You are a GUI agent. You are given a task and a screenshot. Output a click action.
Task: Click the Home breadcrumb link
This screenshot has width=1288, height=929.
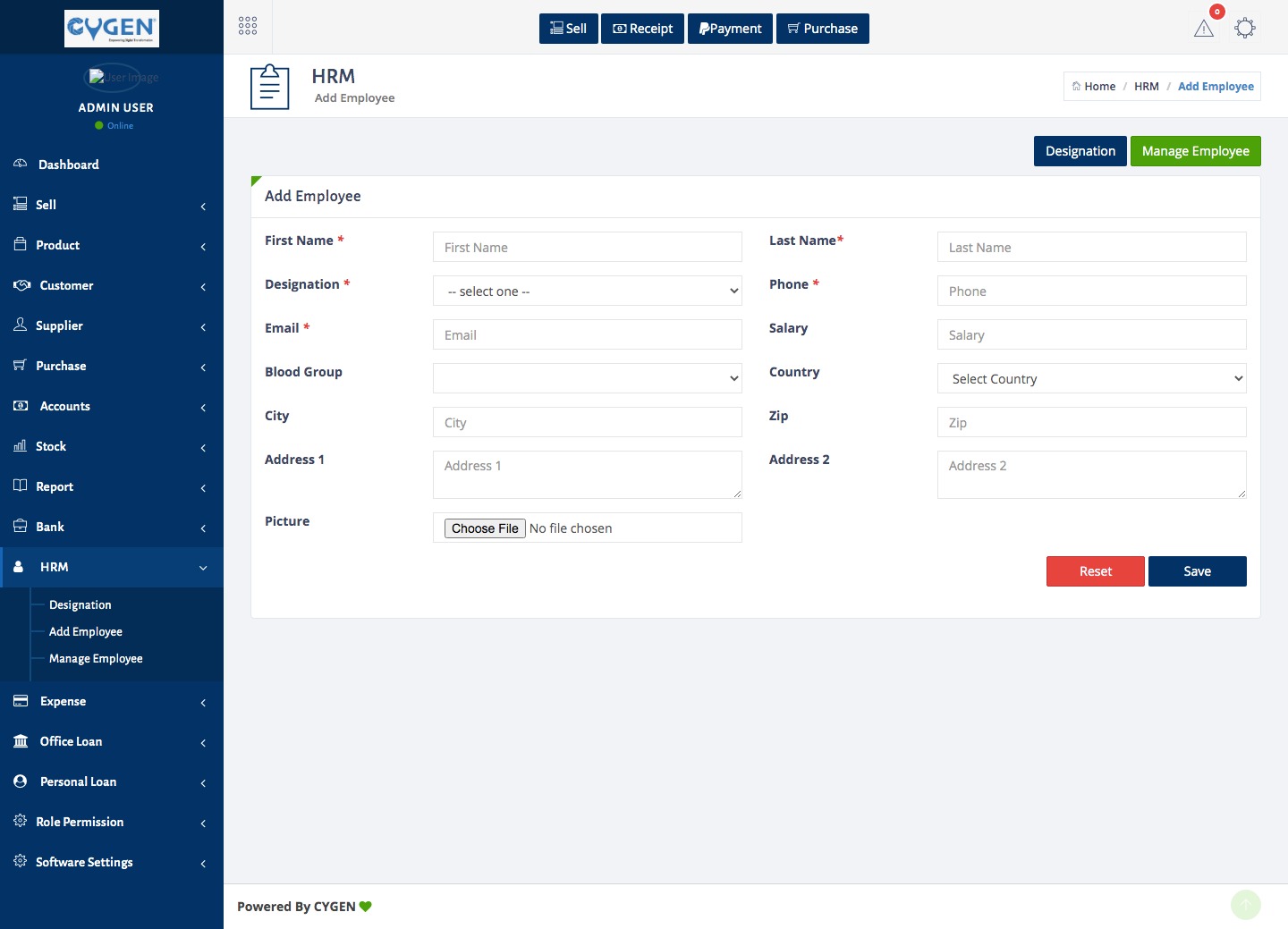pos(1100,87)
